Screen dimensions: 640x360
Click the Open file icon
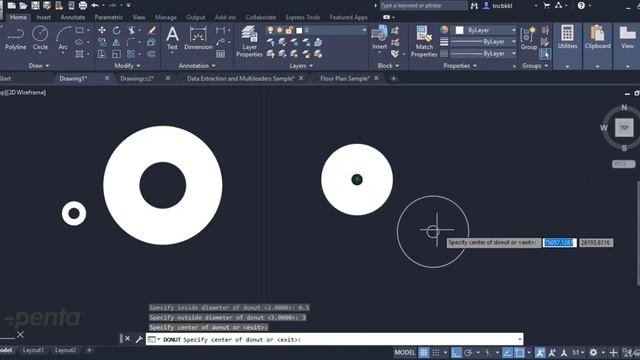(23, 5)
